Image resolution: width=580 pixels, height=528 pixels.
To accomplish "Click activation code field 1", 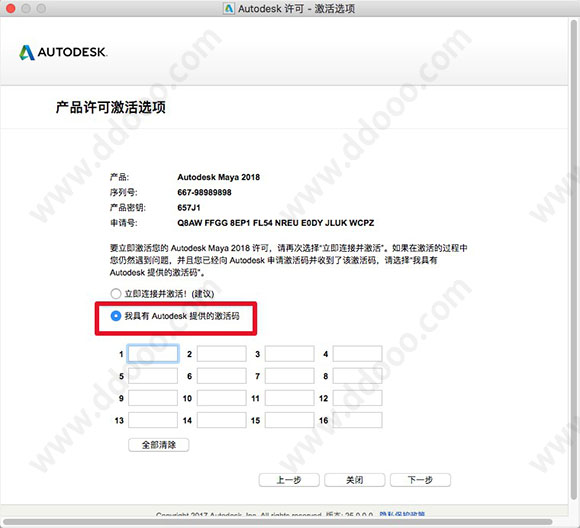I will coord(153,354).
